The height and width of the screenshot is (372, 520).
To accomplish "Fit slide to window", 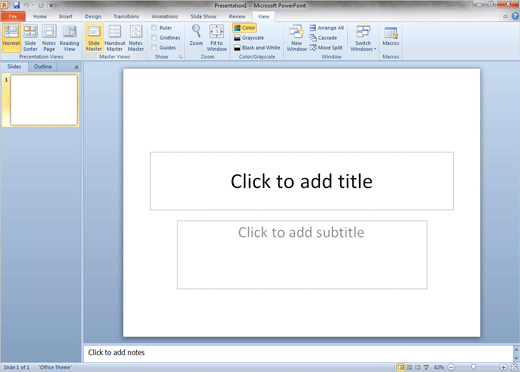I will pos(217,38).
